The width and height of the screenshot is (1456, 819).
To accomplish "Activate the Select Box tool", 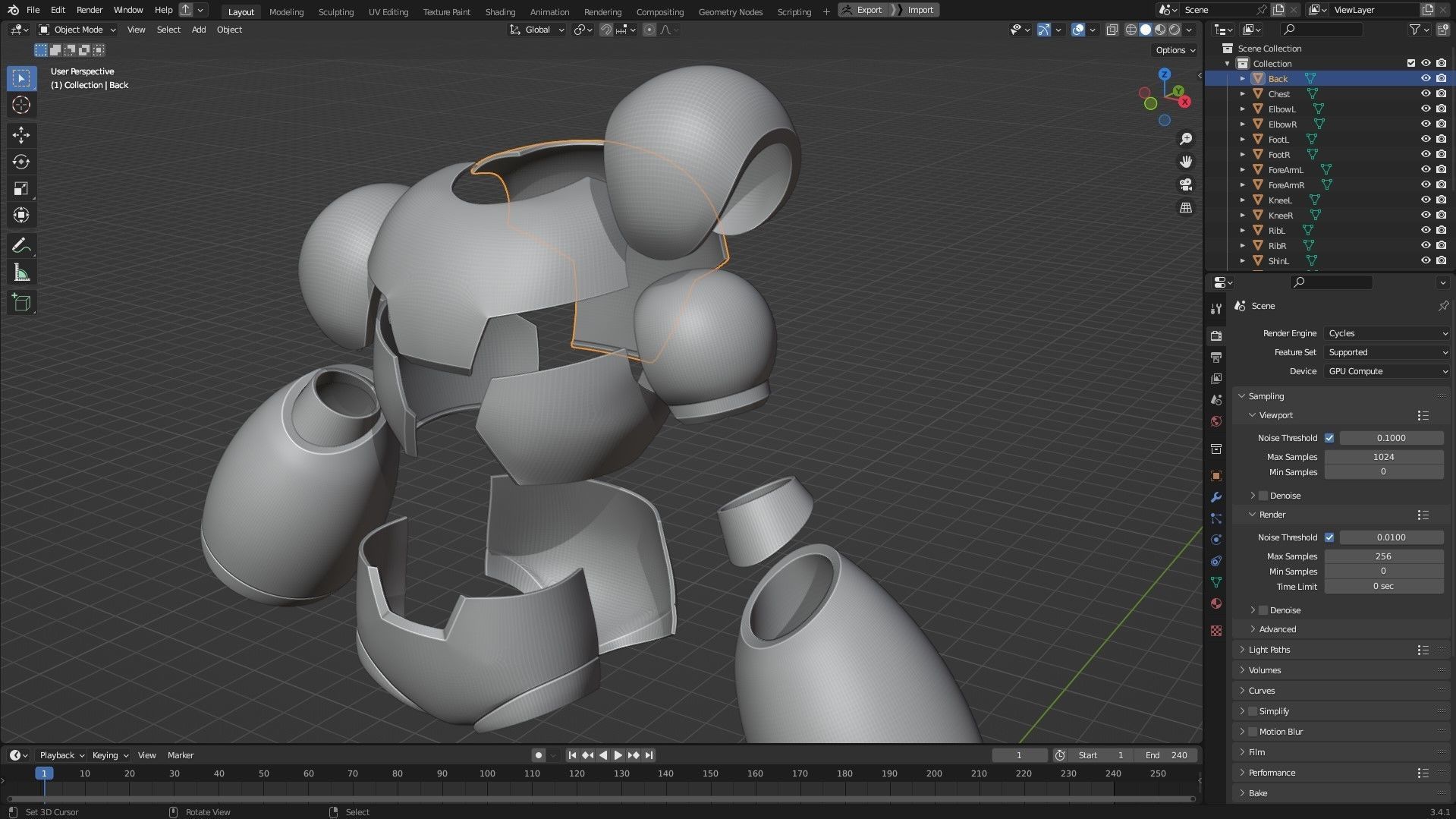I will click(21, 78).
